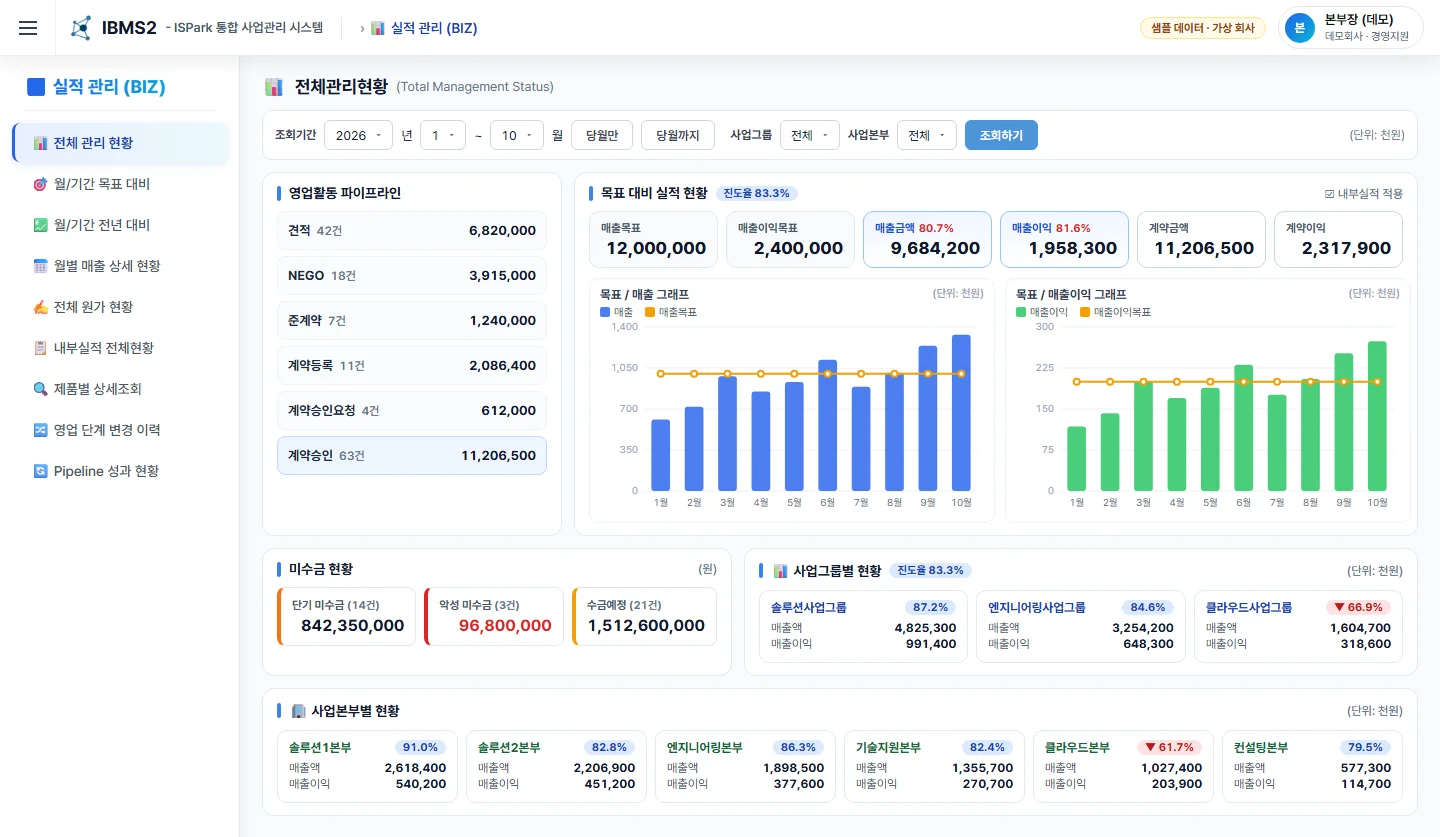Click the green 10월 bar in the profit chart
The width and height of the screenshot is (1440, 837).
1377,416
